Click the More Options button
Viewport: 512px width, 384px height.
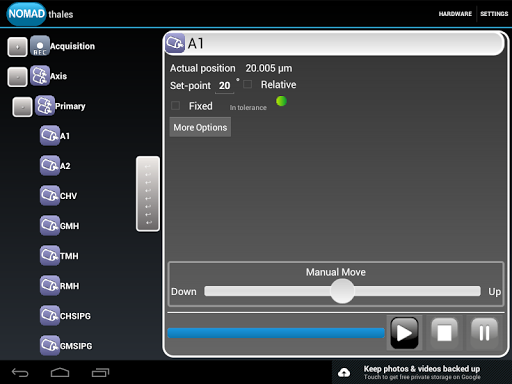200,127
